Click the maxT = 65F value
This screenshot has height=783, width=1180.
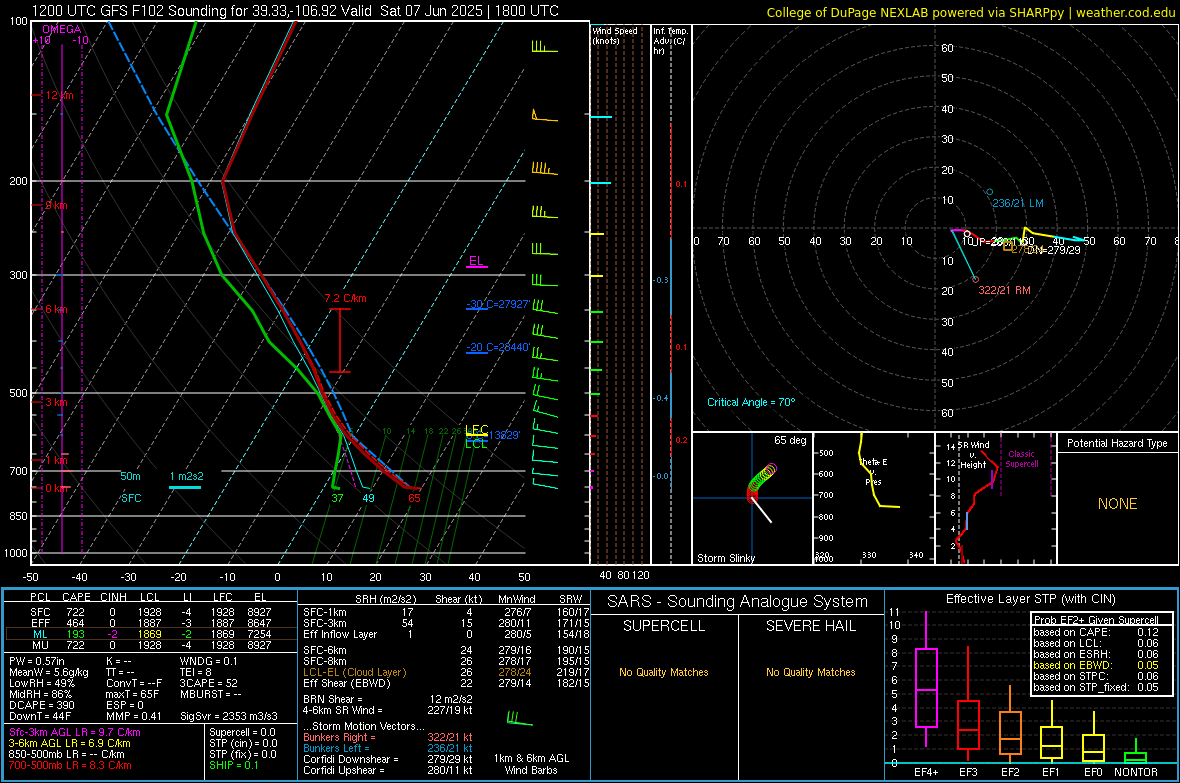tap(132, 694)
